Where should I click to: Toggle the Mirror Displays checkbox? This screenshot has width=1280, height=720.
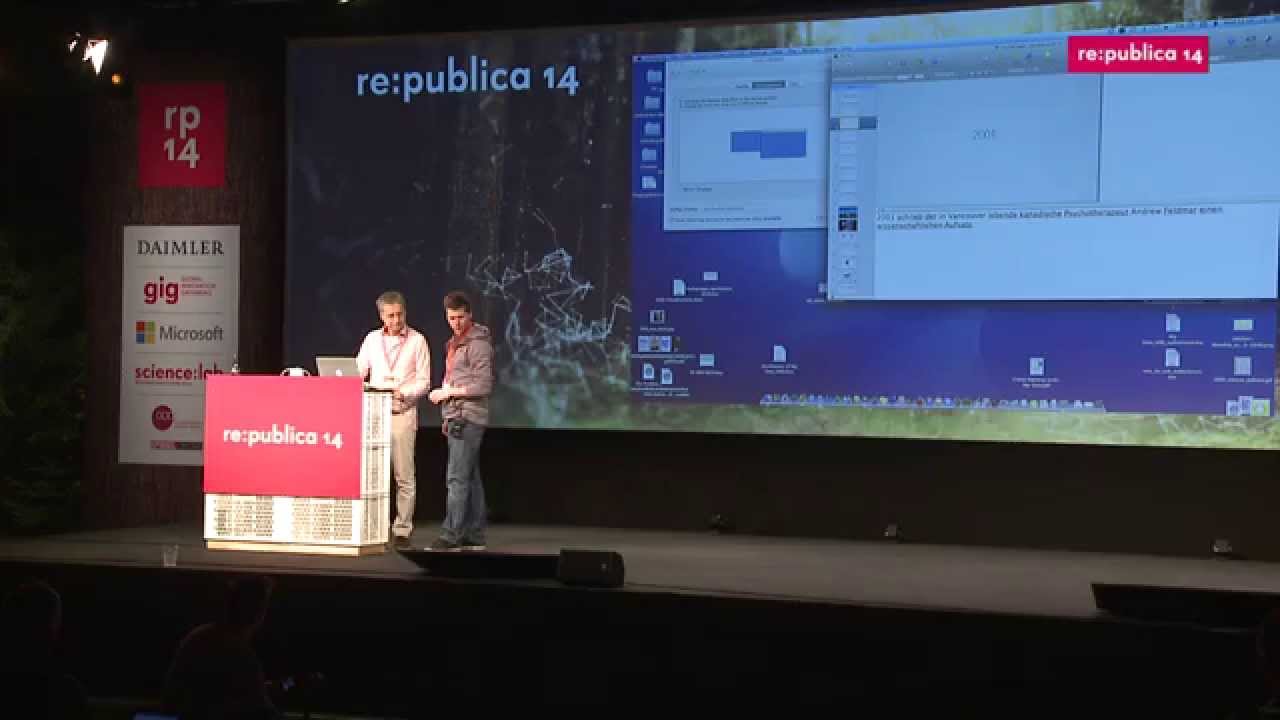[x=682, y=189]
